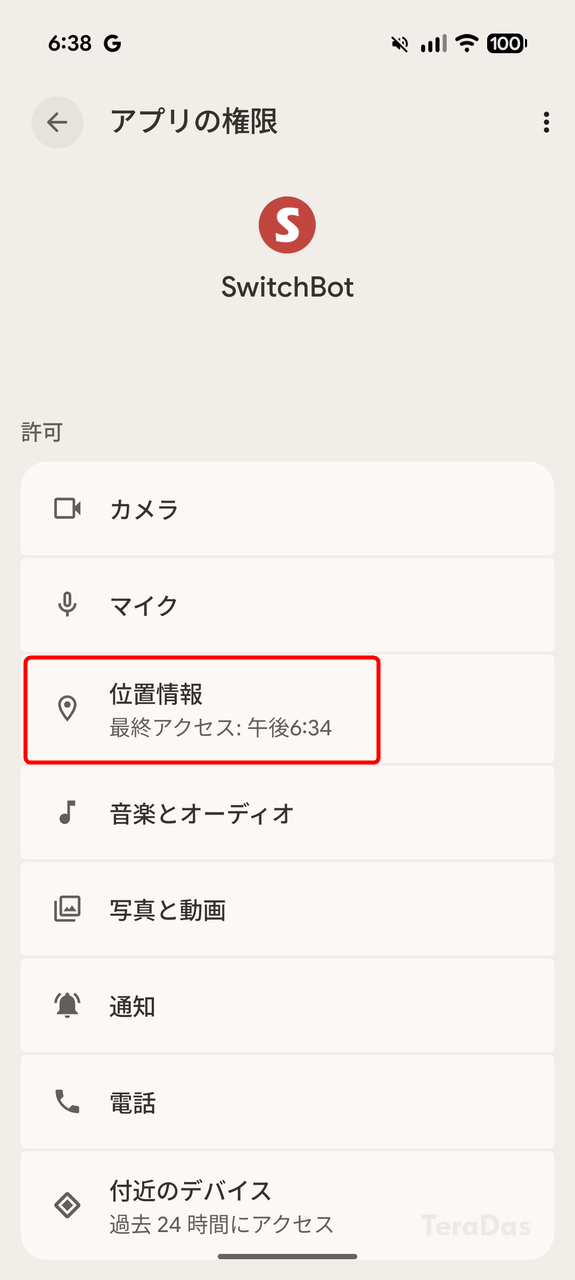Viewport: 575px width, 1280px height.
Task: Open 位置情報 permission settings
Action: click(x=287, y=709)
